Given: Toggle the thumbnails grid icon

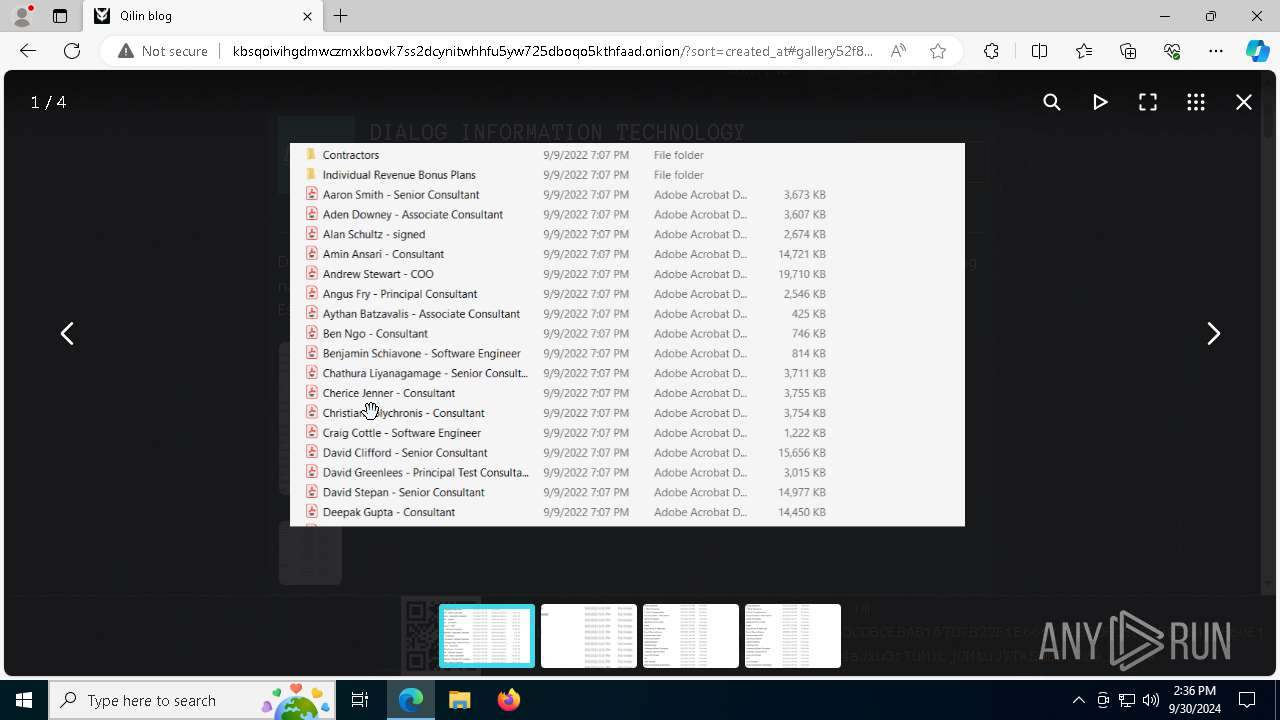Looking at the screenshot, I should pyautogui.click(x=1196, y=102).
